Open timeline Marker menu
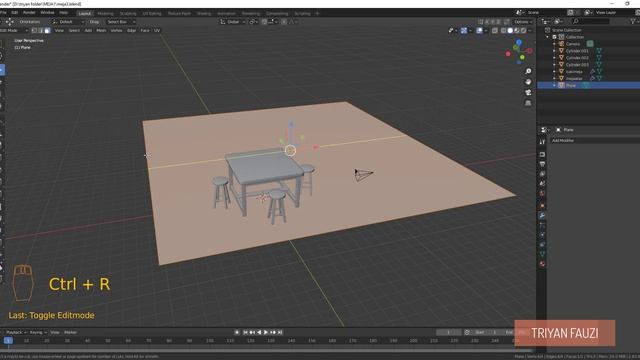This screenshot has width=640, height=360. (70, 333)
